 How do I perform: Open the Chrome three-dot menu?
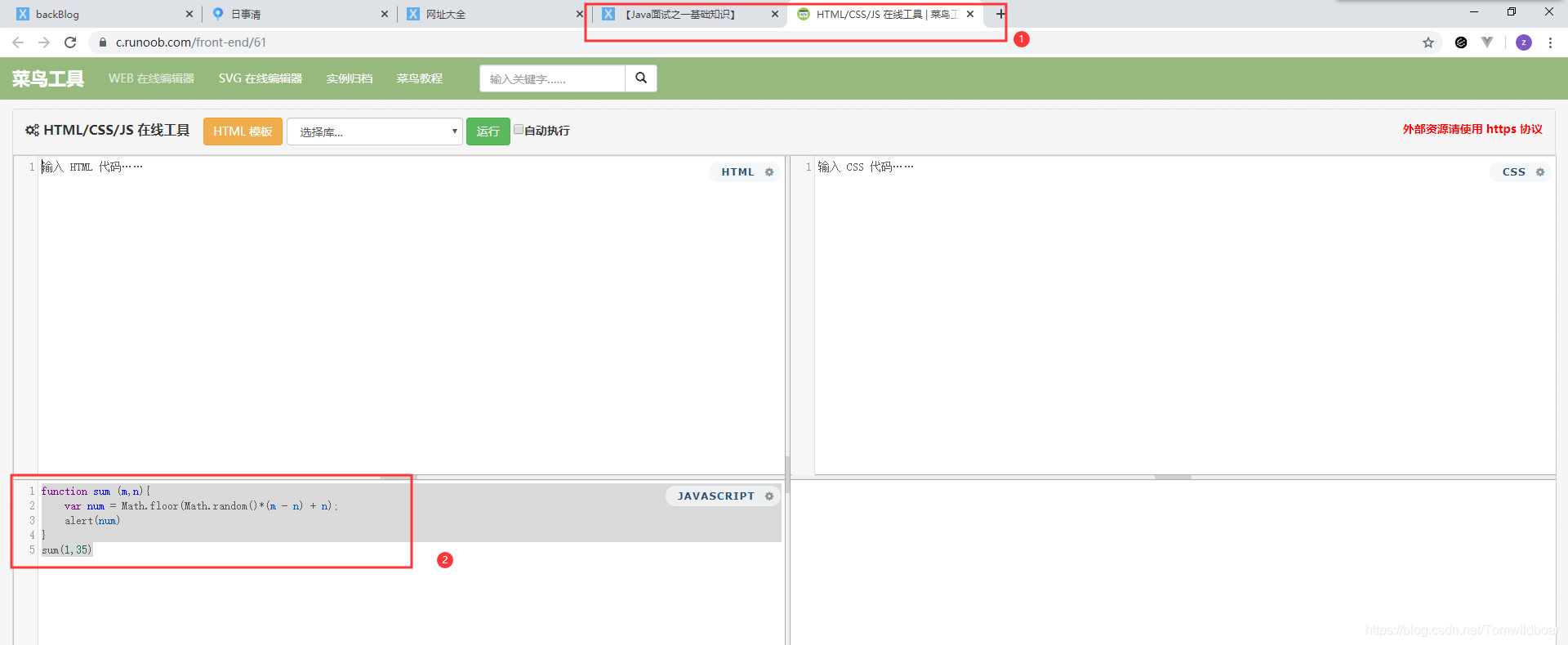click(x=1550, y=42)
